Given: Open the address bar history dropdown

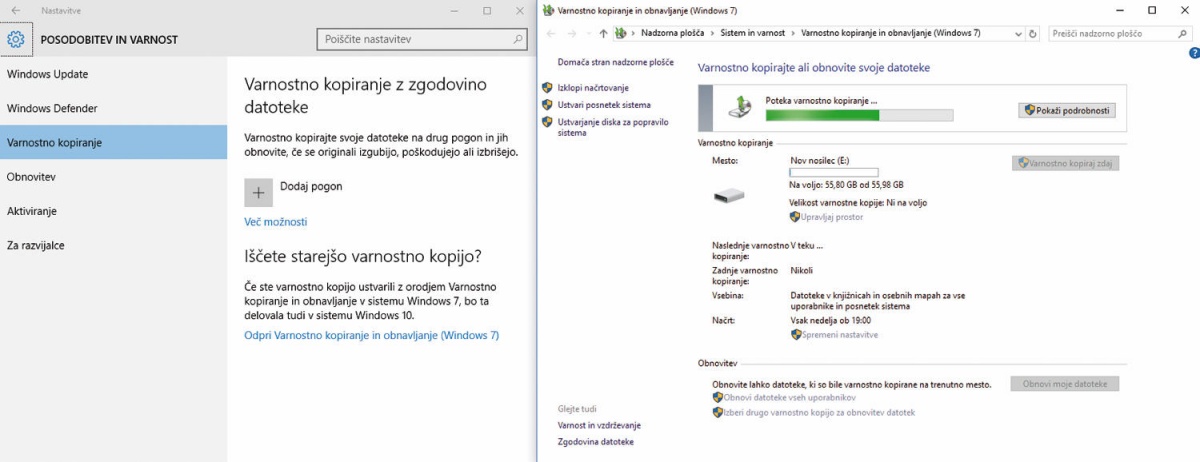Looking at the screenshot, I should (1020, 33).
